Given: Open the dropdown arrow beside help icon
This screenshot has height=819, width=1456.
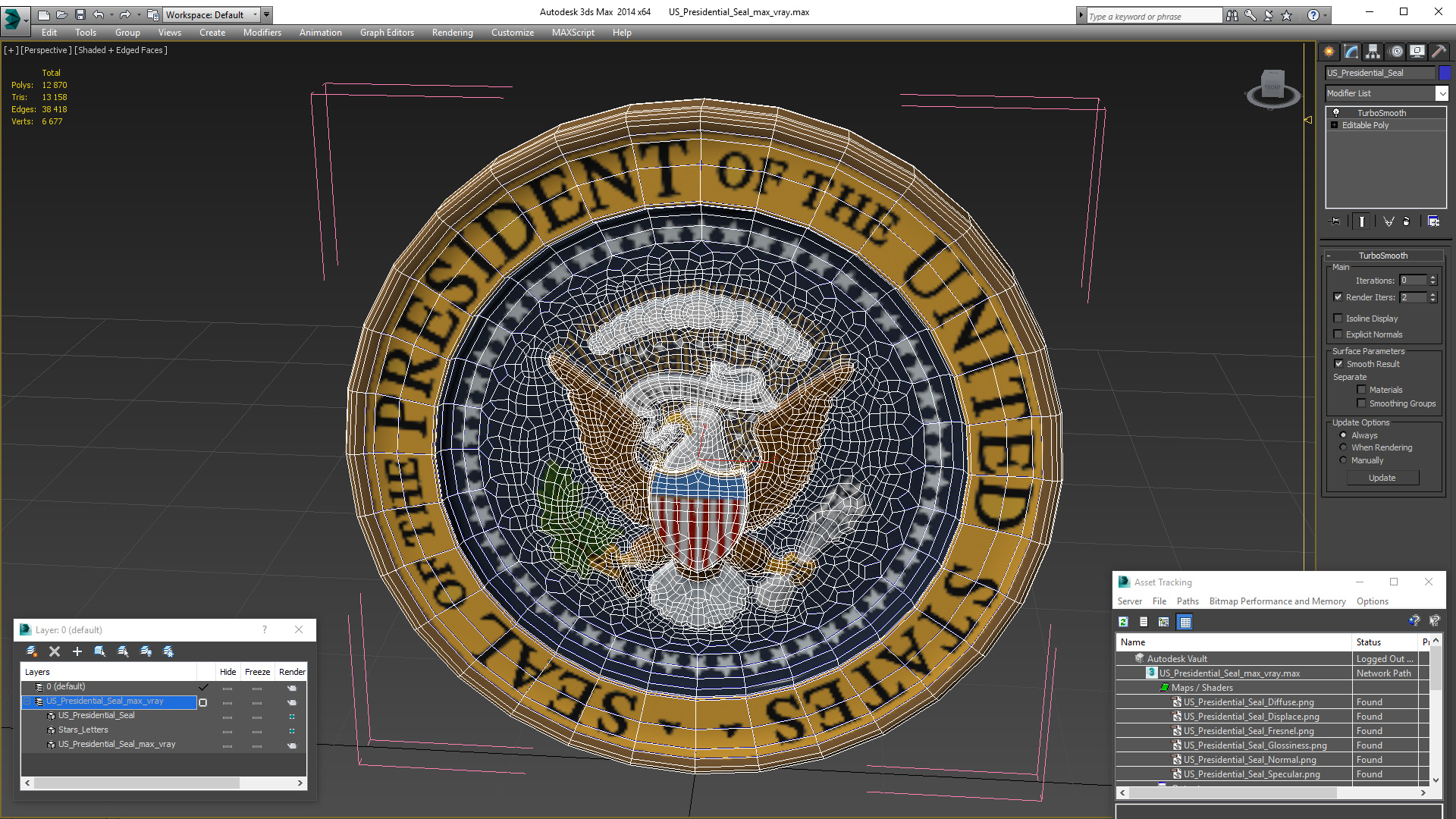Looking at the screenshot, I should [1326, 15].
